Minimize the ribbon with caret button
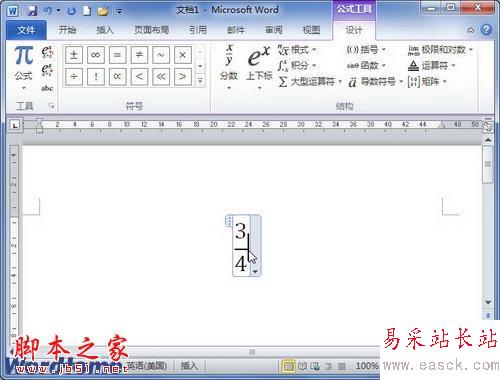This screenshot has height=380, width=500. (x=470, y=30)
